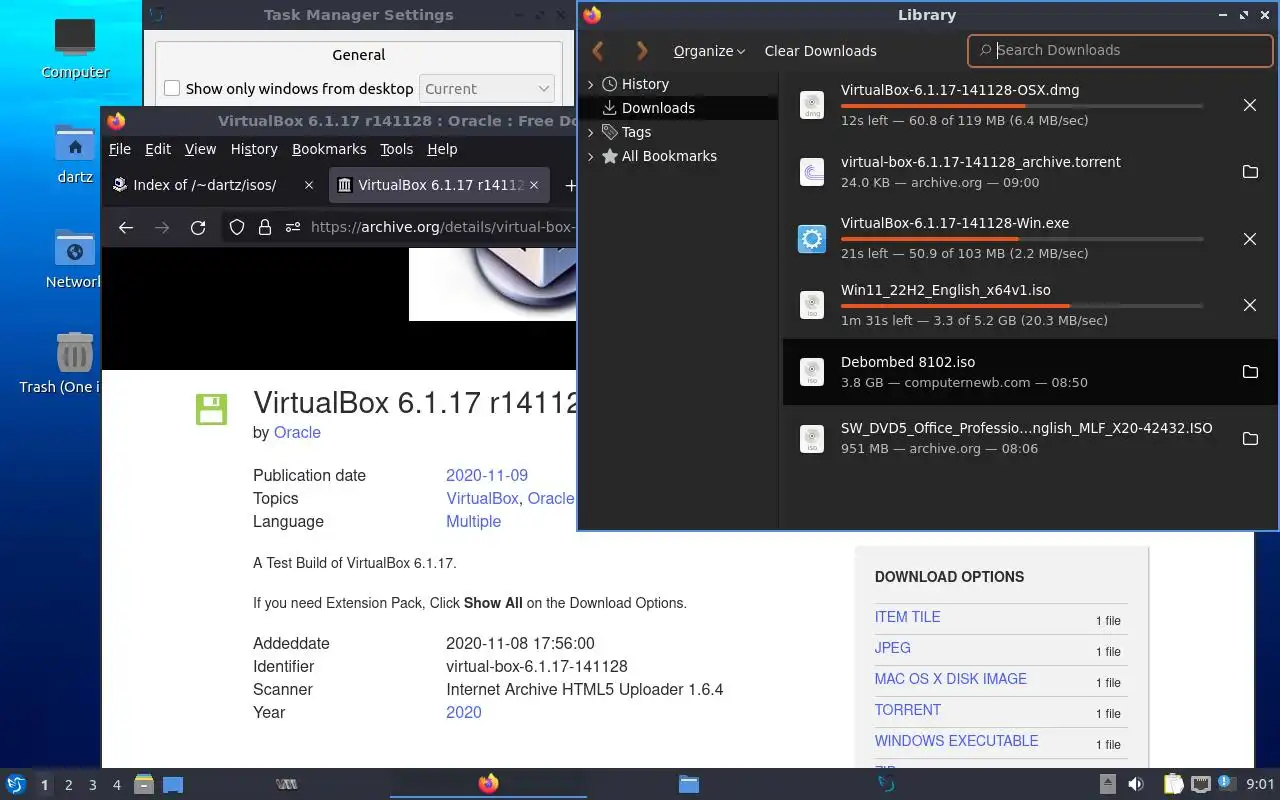Open the start menu in the taskbar
The height and width of the screenshot is (800, 1280).
tap(15, 784)
